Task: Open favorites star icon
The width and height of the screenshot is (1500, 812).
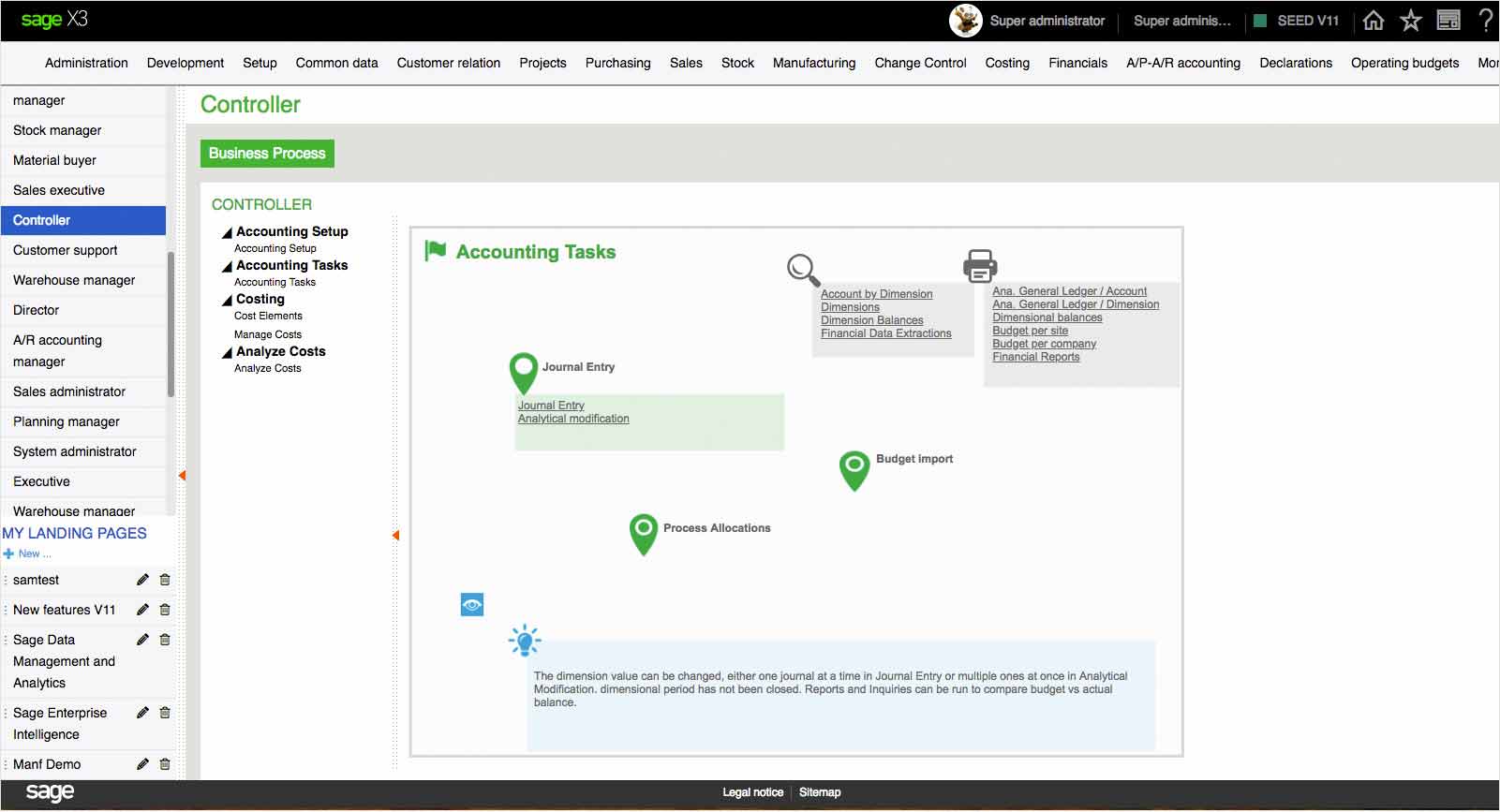Action: [1411, 21]
